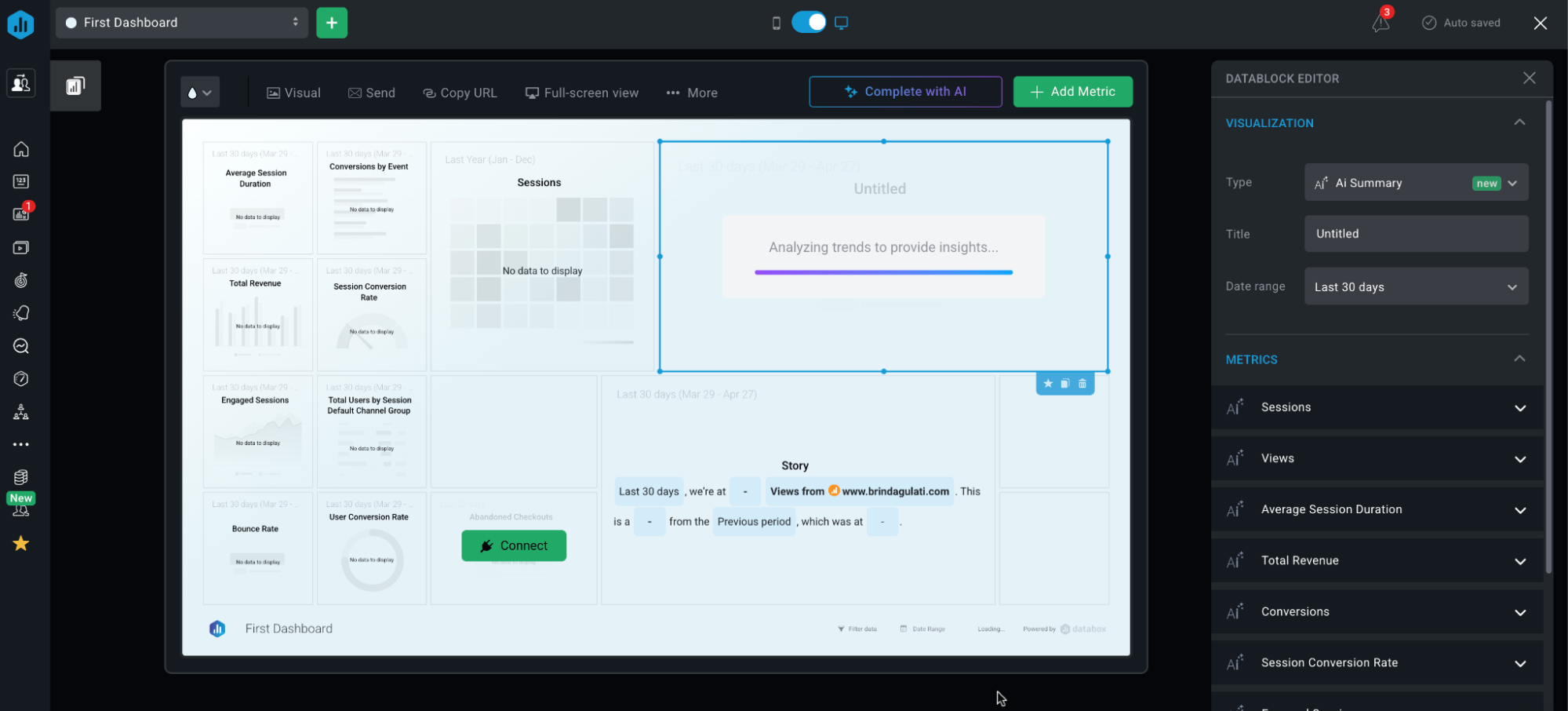The width and height of the screenshot is (1568, 711).
Task: Select the Bounce Rate datablock
Action: coord(257,549)
